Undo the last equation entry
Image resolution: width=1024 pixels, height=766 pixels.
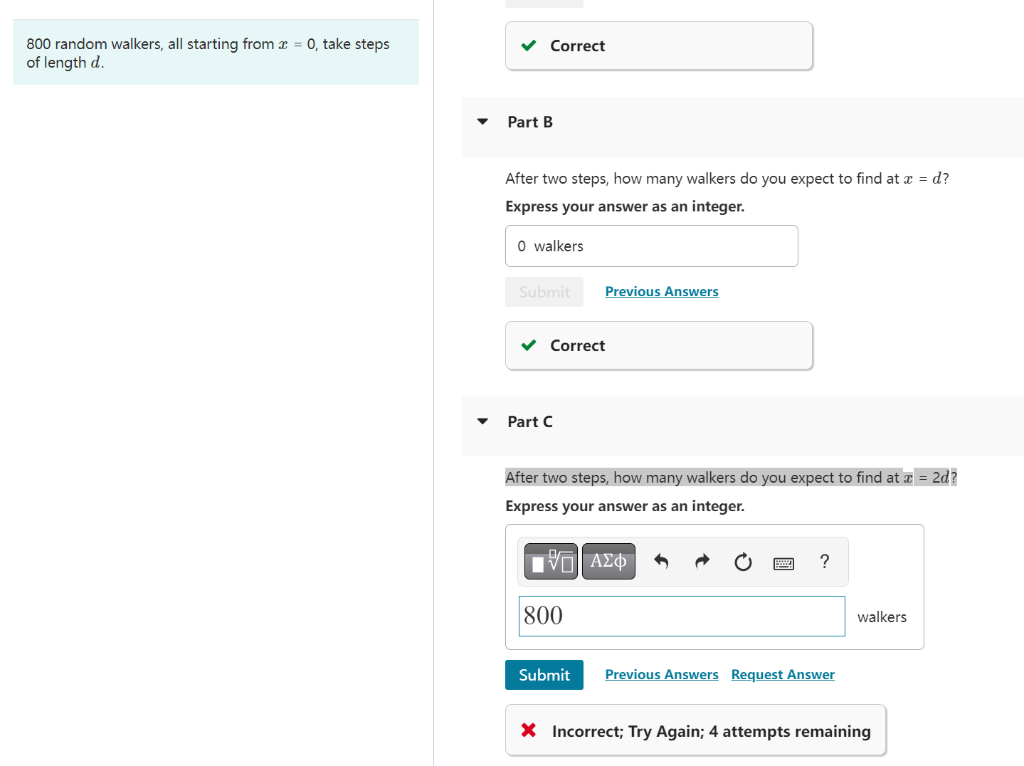click(662, 561)
